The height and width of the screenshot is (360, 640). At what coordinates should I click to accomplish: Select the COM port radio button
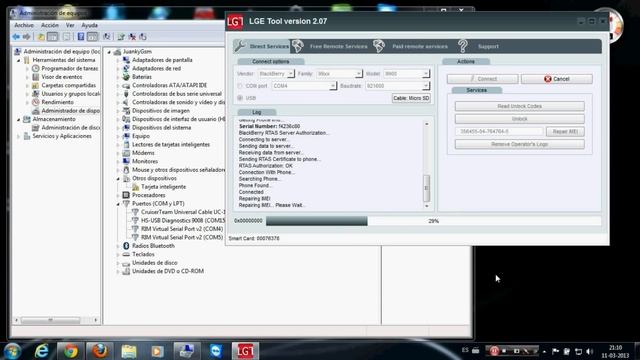(x=240, y=86)
